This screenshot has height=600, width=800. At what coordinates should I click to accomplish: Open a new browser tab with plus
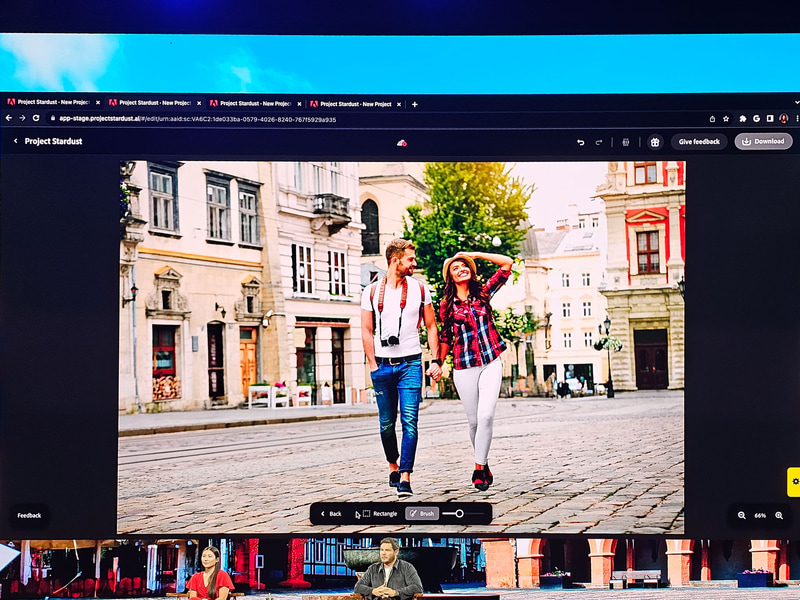415,104
